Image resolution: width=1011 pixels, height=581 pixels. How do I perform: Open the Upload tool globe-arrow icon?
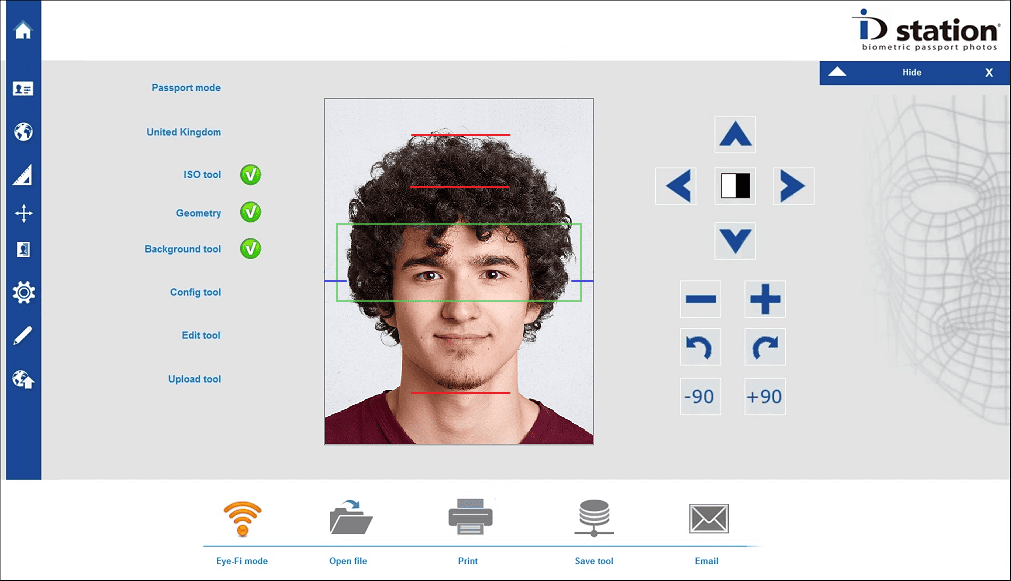point(23,379)
